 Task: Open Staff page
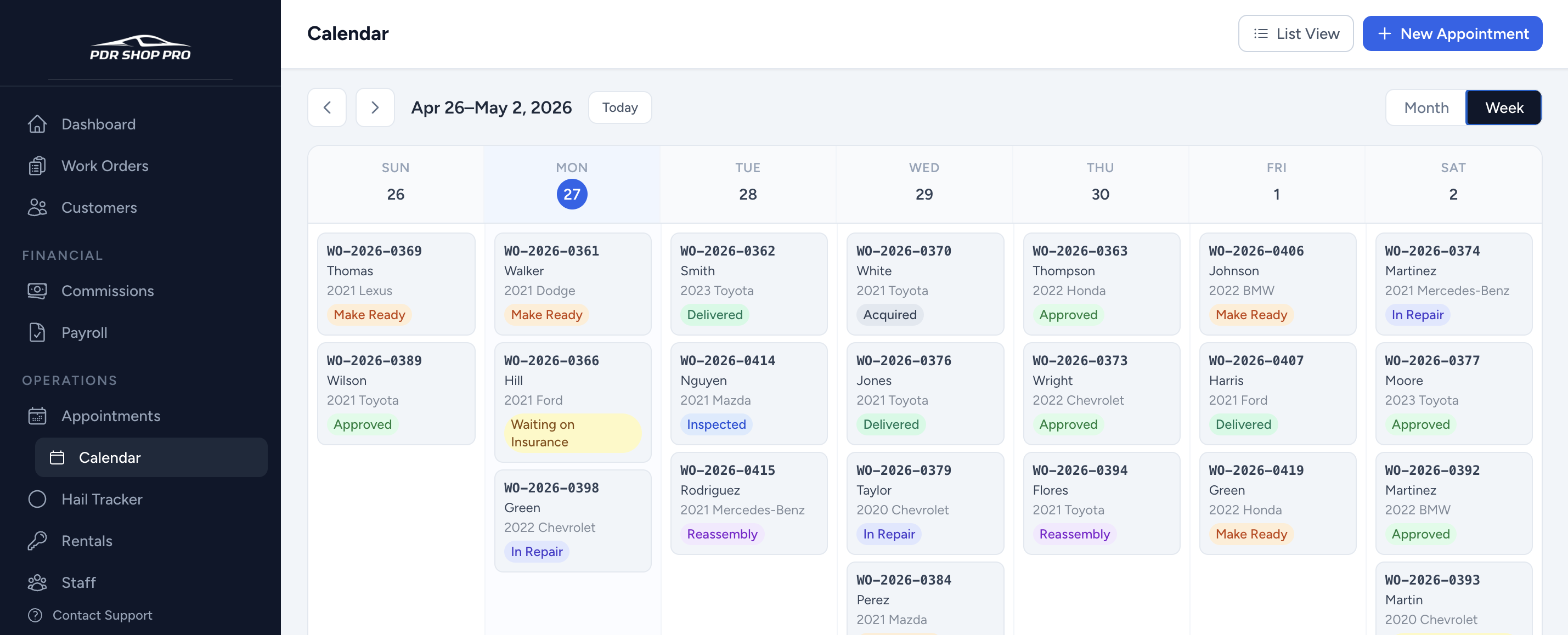click(x=140, y=583)
